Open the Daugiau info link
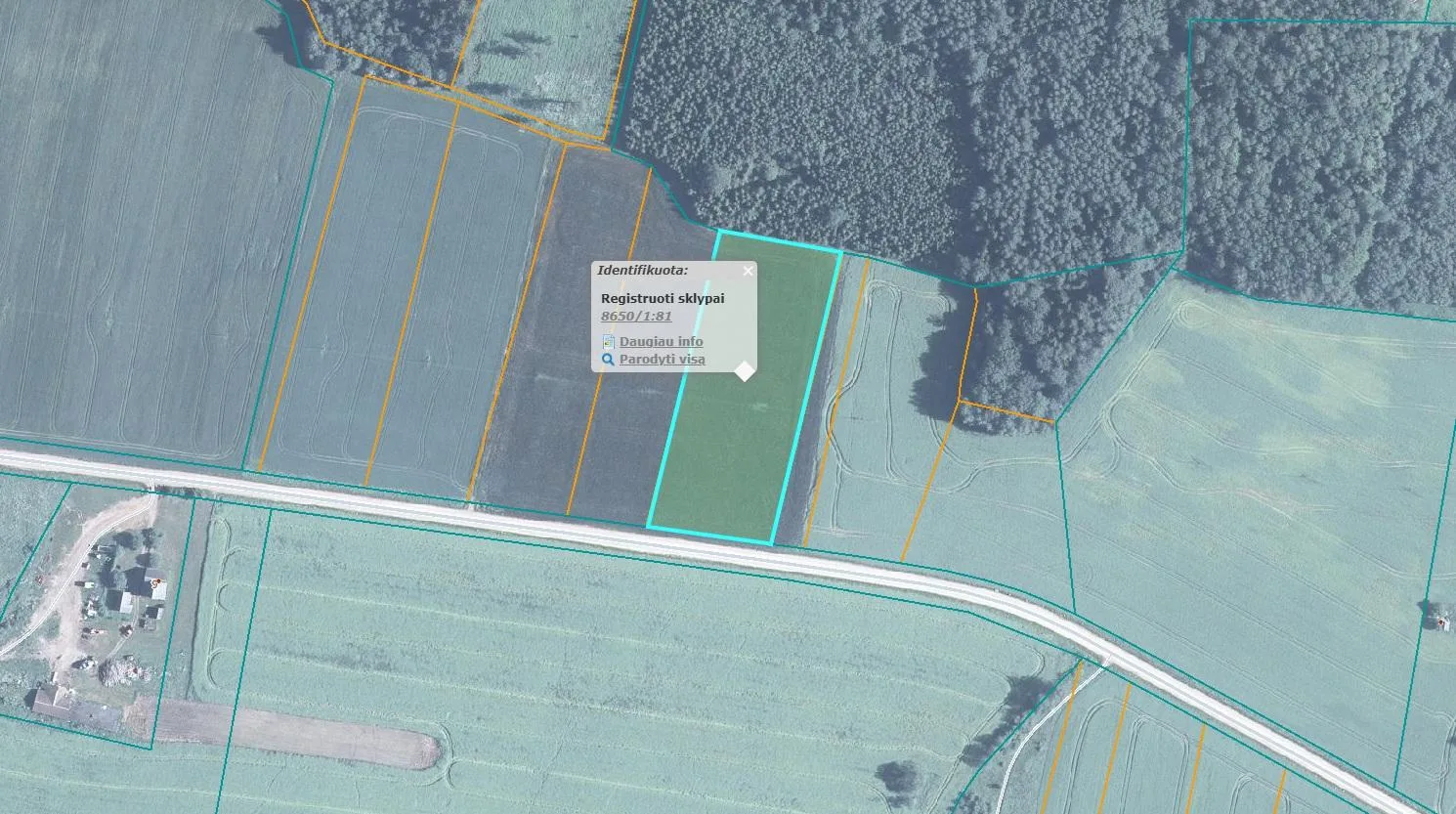This screenshot has height=814, width=1456. point(661,341)
